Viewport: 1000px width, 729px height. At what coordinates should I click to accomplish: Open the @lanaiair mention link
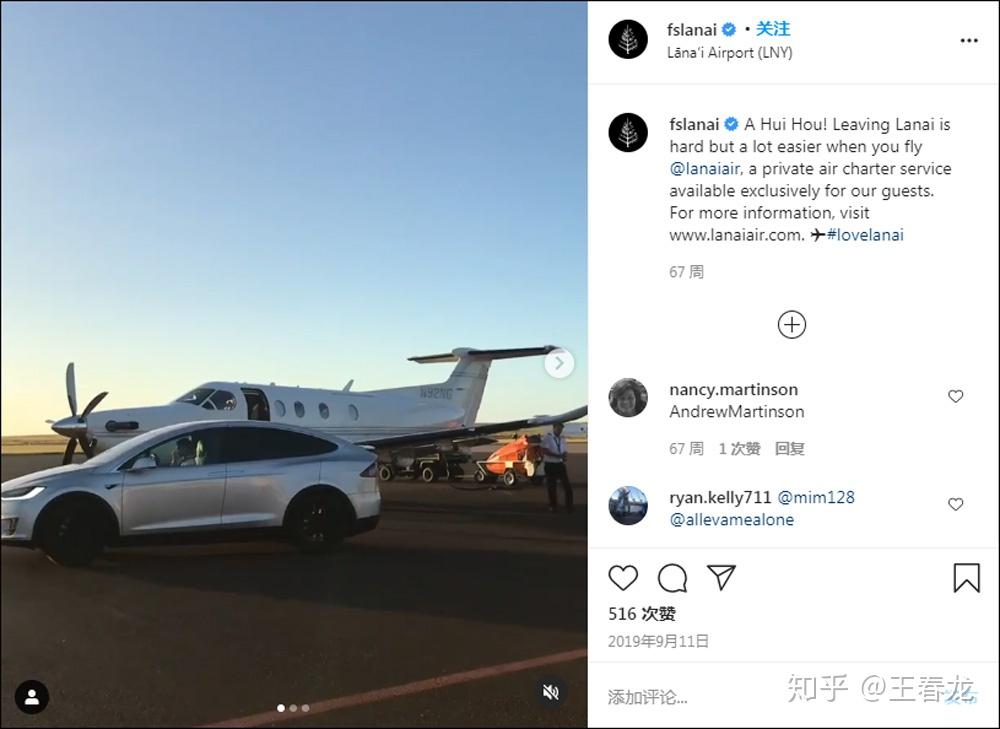coord(705,168)
